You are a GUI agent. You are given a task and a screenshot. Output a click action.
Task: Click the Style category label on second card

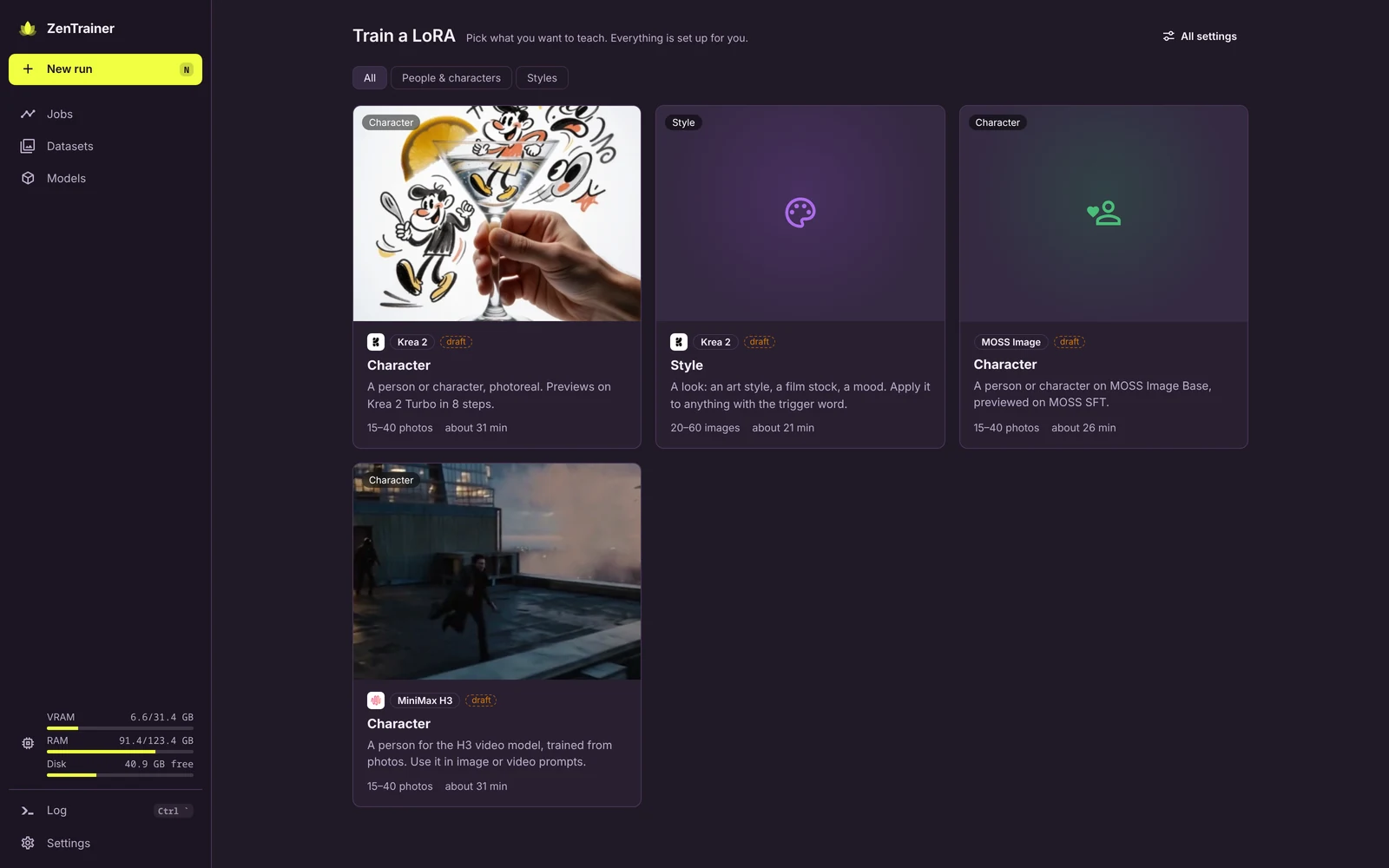pos(683,122)
